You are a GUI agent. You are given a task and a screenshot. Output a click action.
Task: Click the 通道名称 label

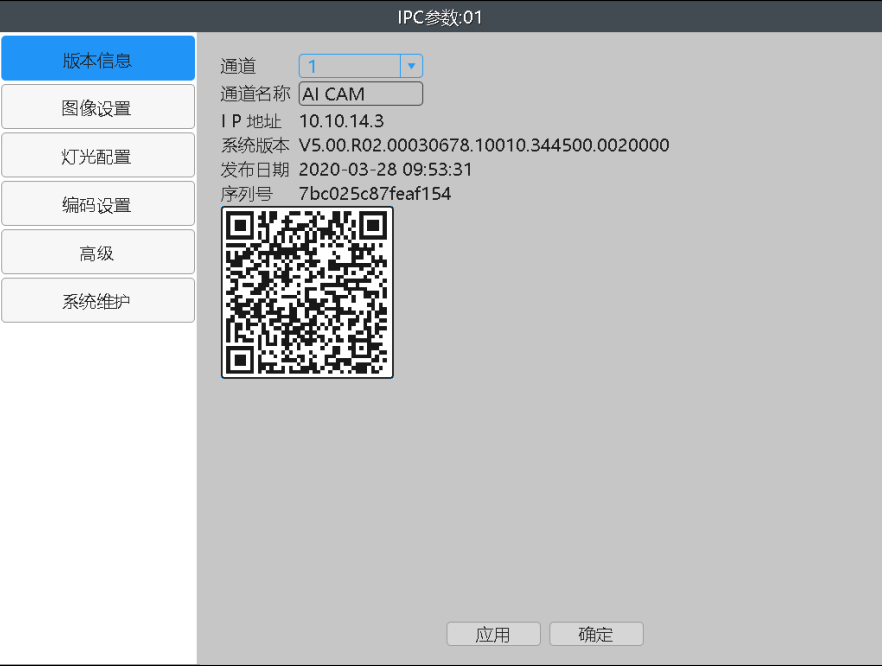pyautogui.click(x=255, y=93)
